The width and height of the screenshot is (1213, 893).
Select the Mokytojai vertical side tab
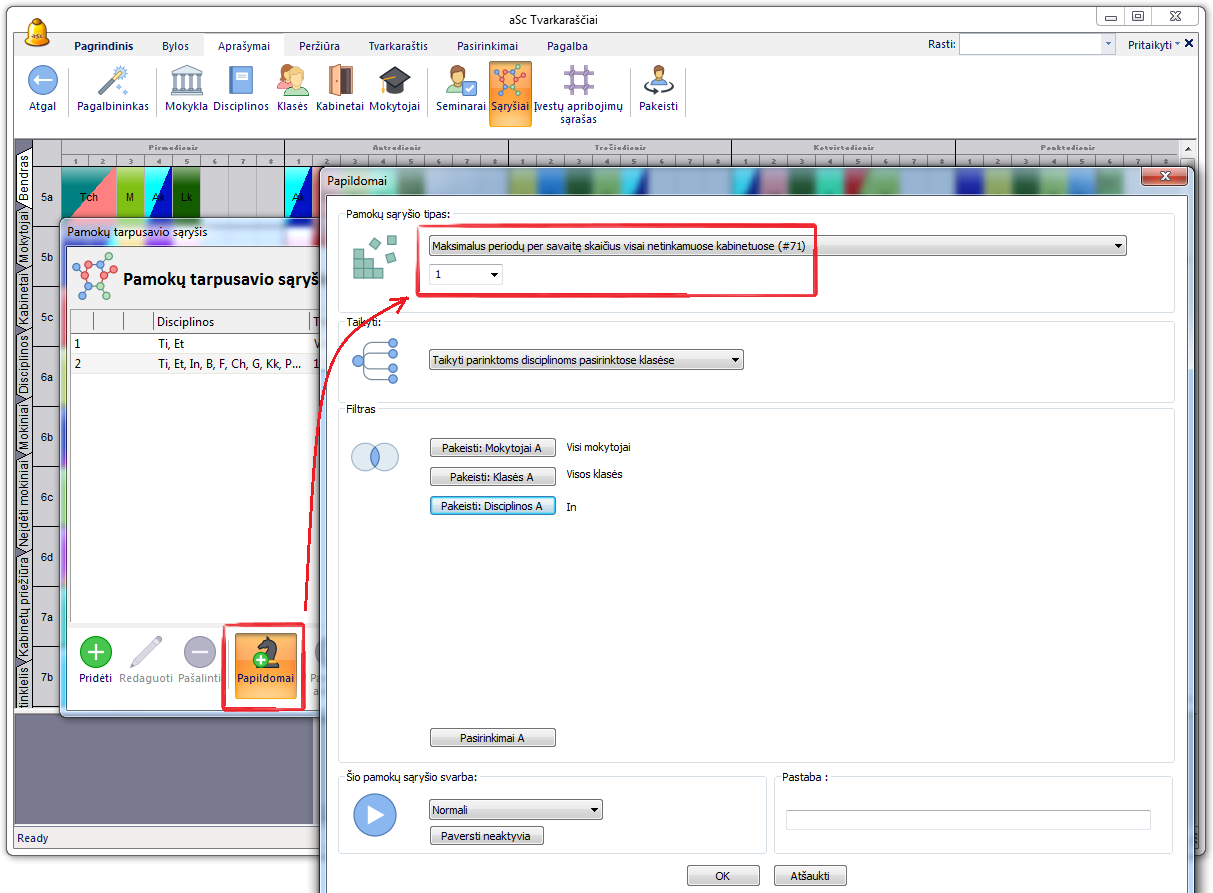point(24,237)
